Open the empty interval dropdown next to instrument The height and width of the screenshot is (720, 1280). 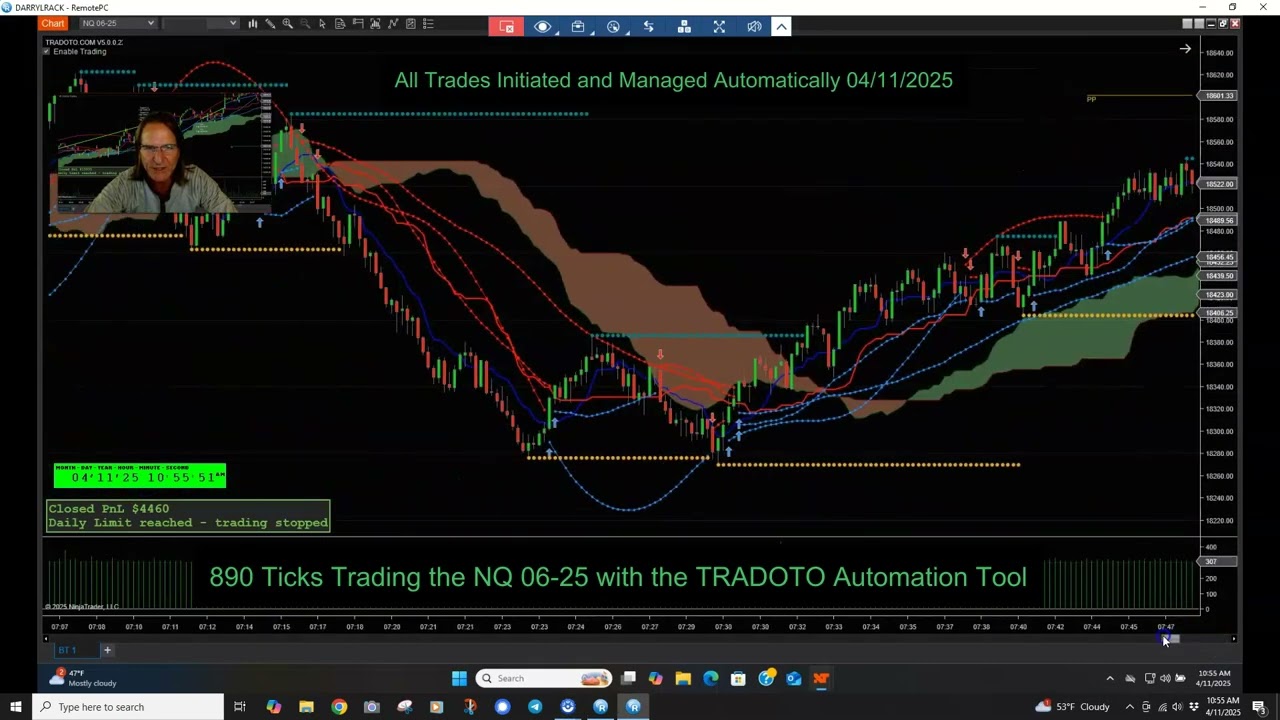pos(200,23)
